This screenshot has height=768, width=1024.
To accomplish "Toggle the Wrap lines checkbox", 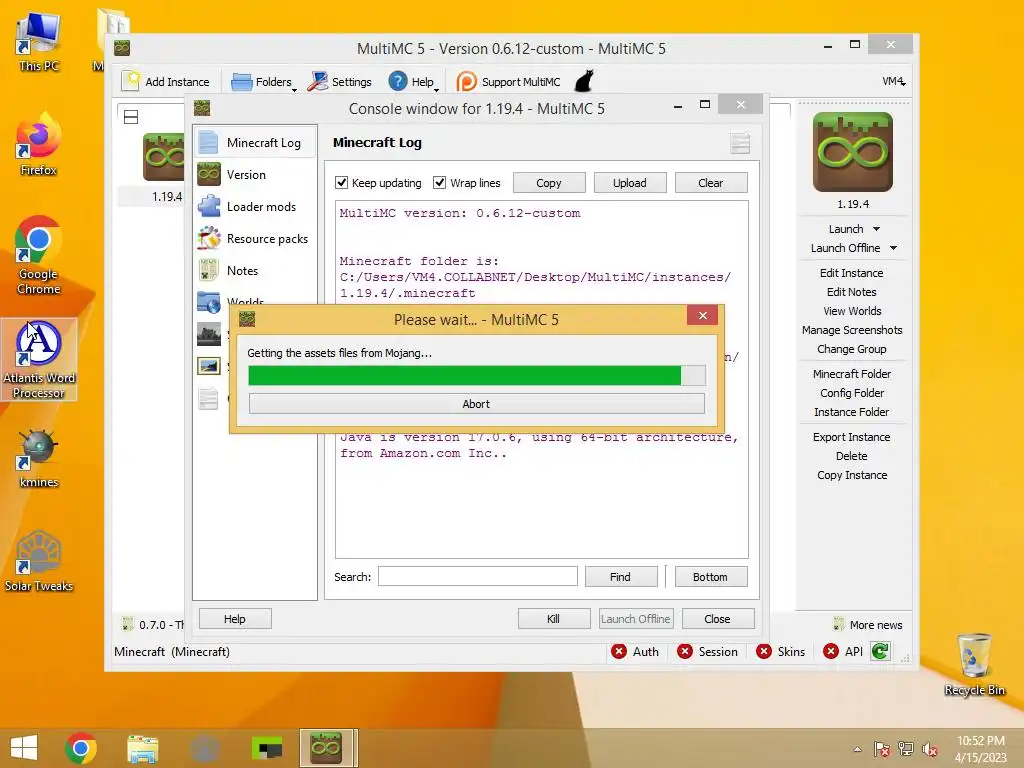I will (x=440, y=183).
